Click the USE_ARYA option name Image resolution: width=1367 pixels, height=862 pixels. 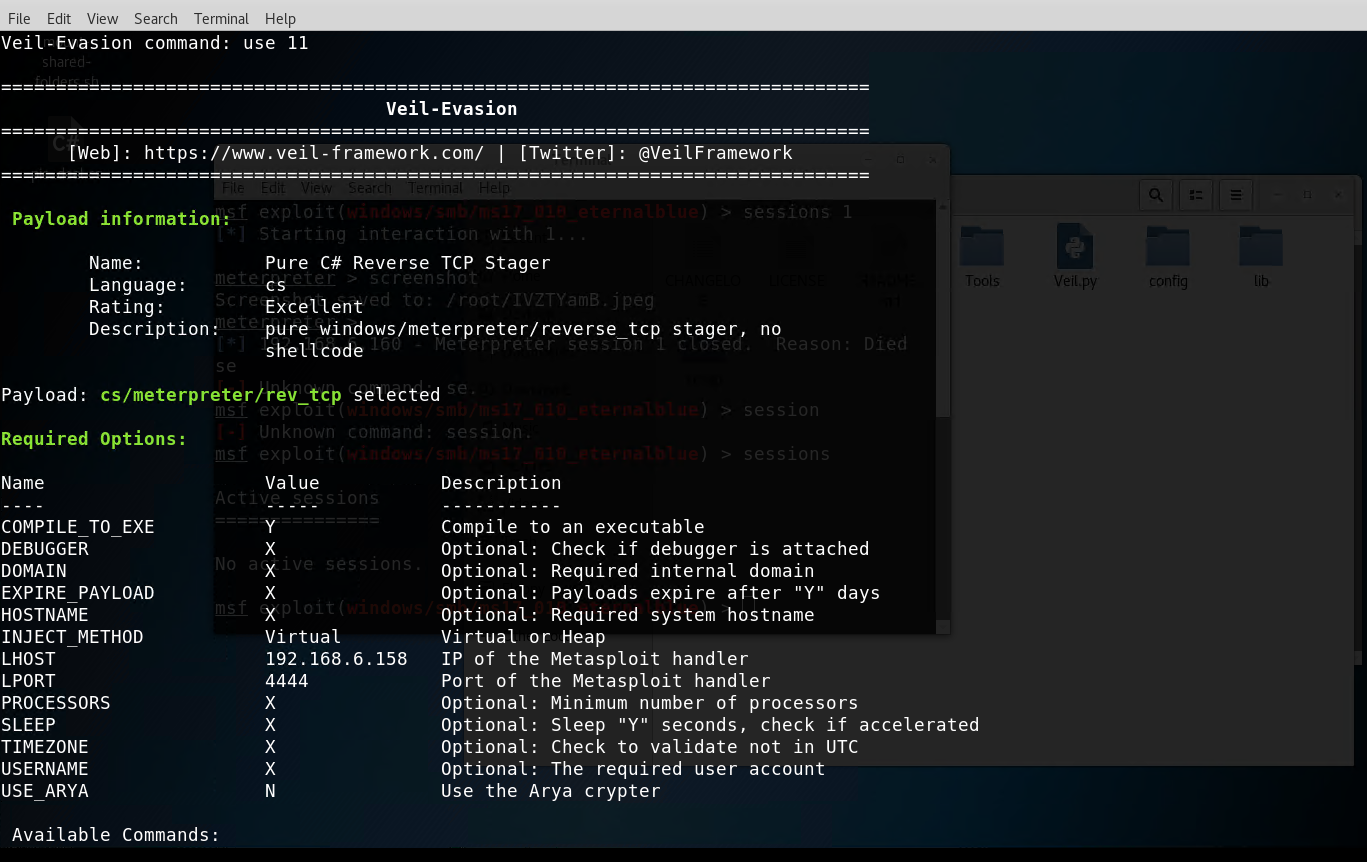[x=44, y=791]
